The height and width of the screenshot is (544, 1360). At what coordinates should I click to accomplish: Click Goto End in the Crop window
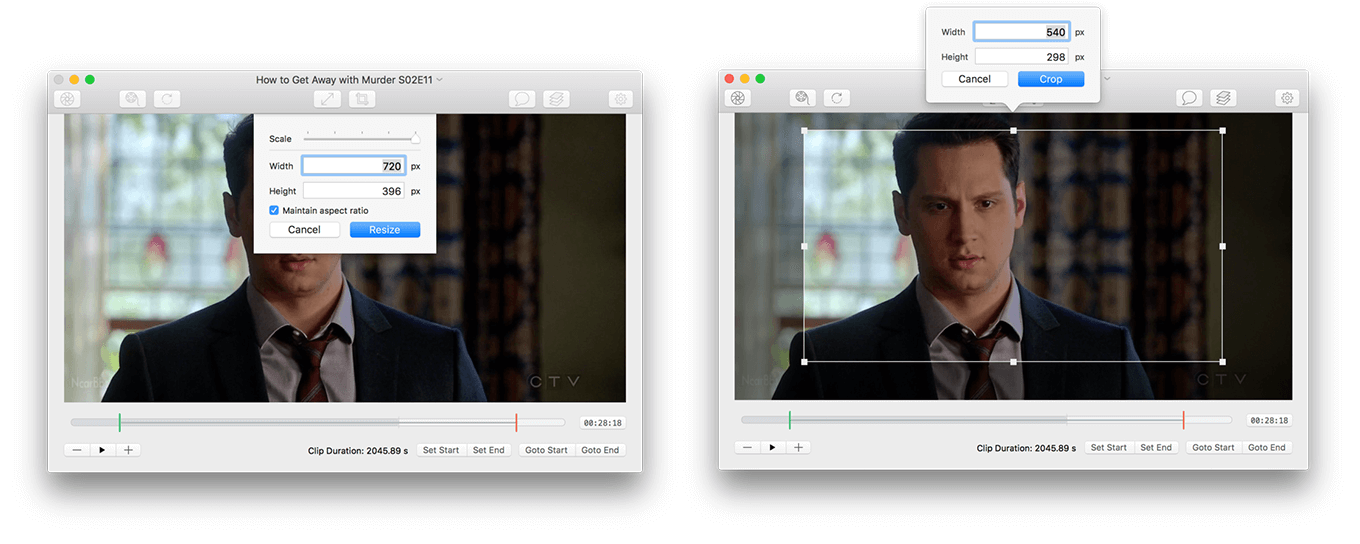pyautogui.click(x=1267, y=447)
